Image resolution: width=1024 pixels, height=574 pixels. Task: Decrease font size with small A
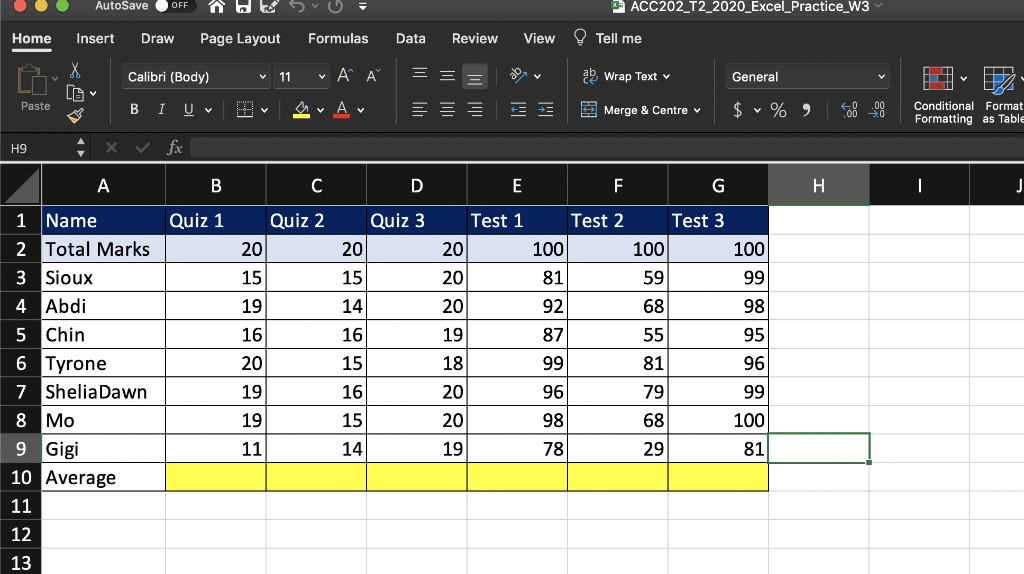[x=373, y=76]
